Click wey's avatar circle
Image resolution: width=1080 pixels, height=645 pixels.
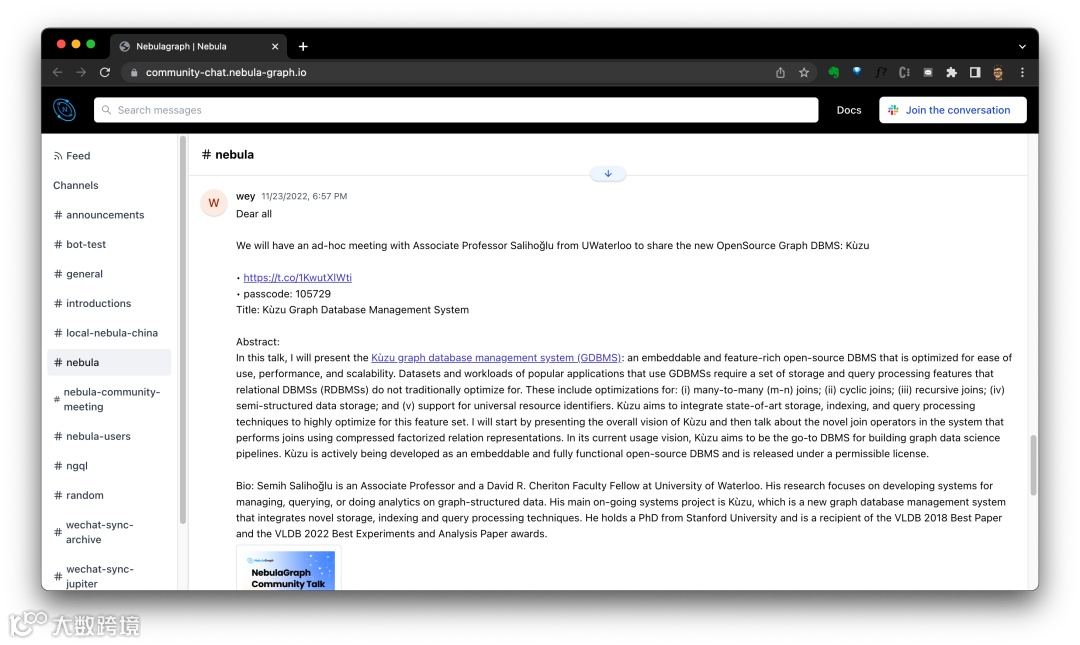coord(214,203)
